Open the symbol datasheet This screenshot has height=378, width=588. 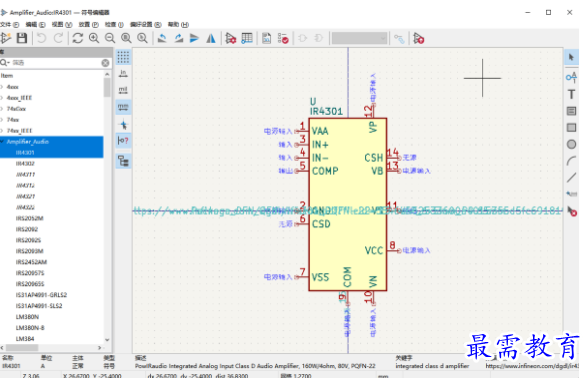click(267, 38)
